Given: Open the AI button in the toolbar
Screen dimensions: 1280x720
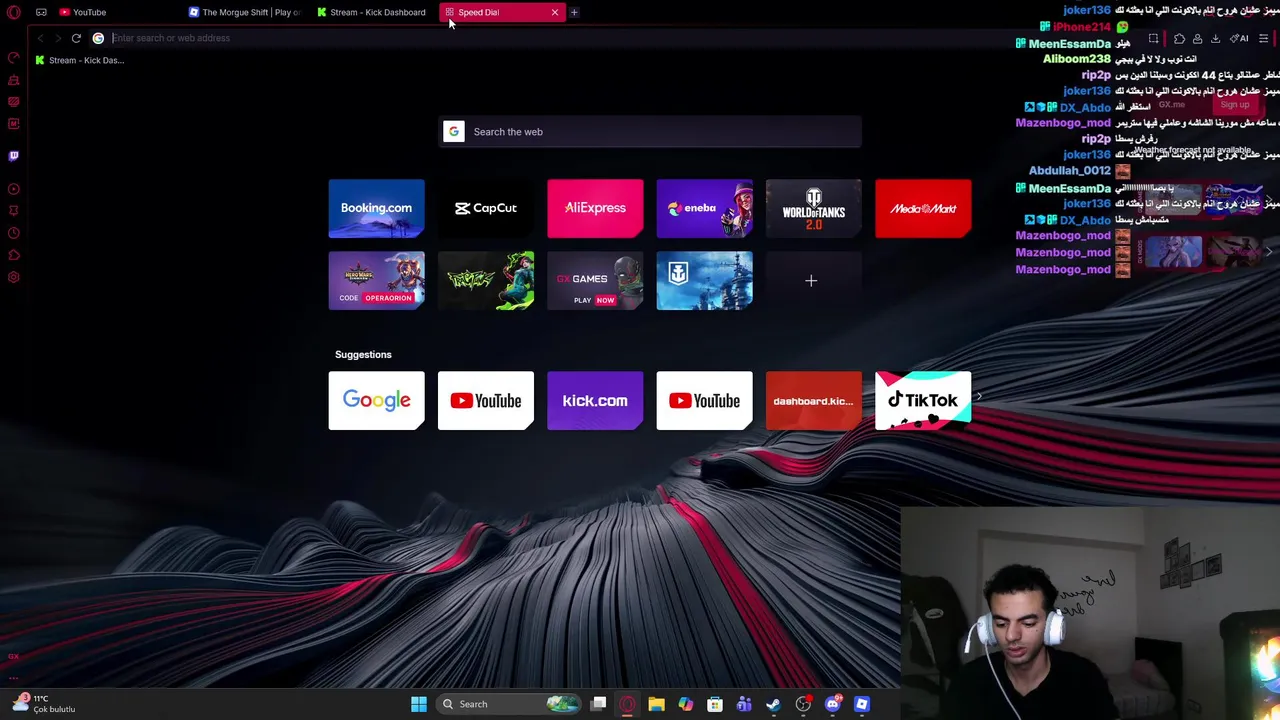Looking at the screenshot, I should click(1240, 38).
